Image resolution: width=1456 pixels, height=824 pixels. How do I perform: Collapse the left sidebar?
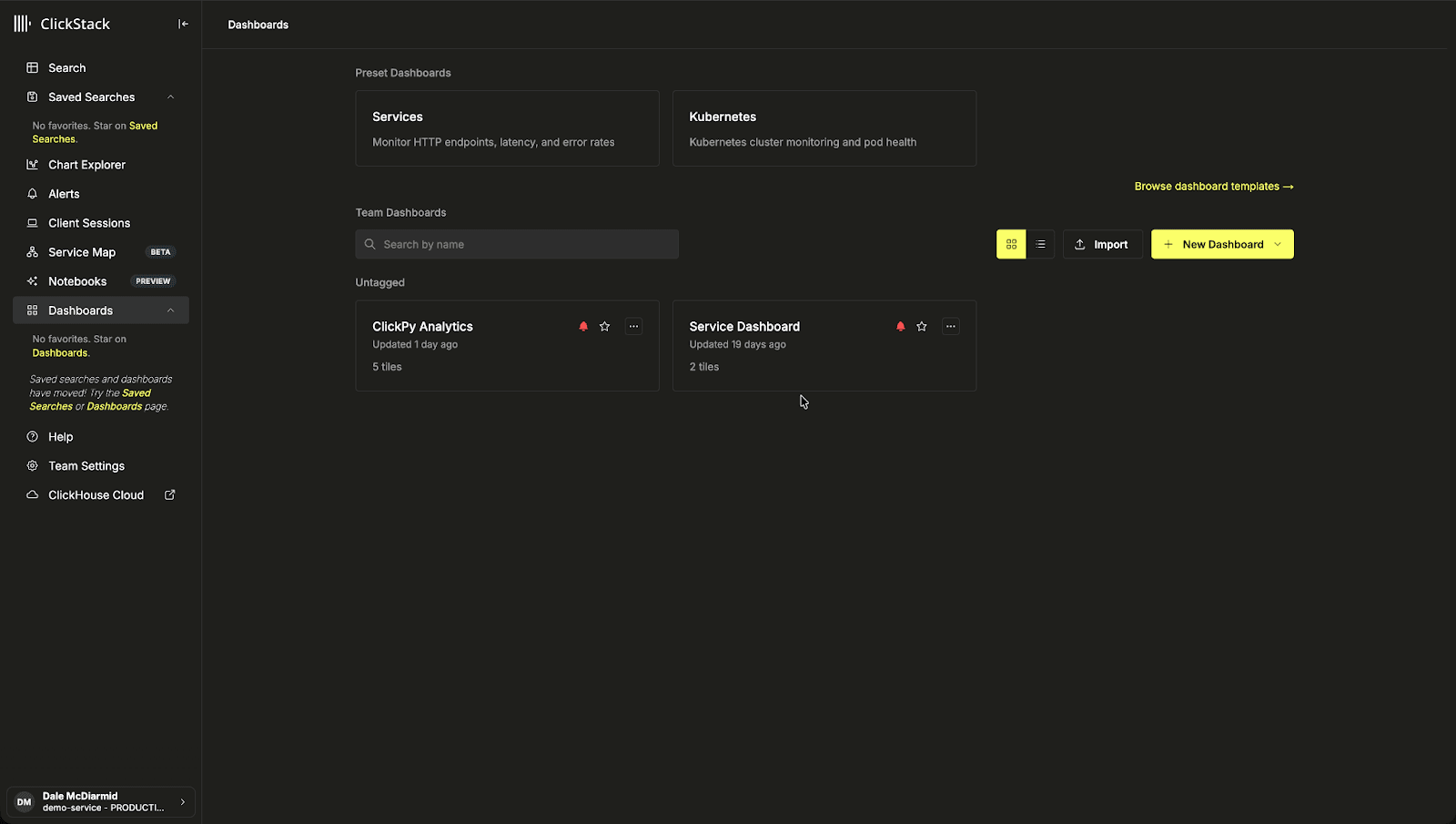click(182, 23)
